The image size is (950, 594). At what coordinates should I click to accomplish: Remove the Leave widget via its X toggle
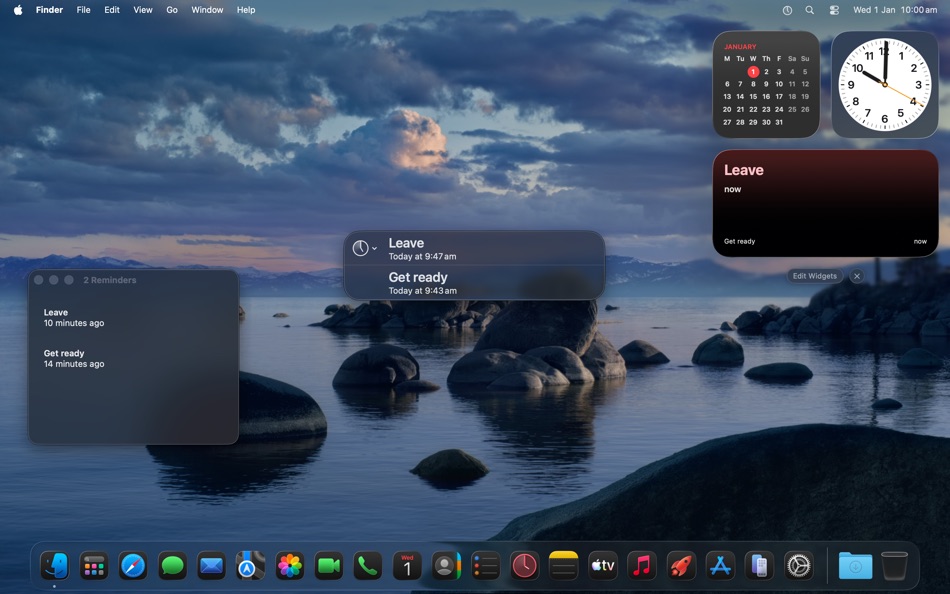(857, 276)
